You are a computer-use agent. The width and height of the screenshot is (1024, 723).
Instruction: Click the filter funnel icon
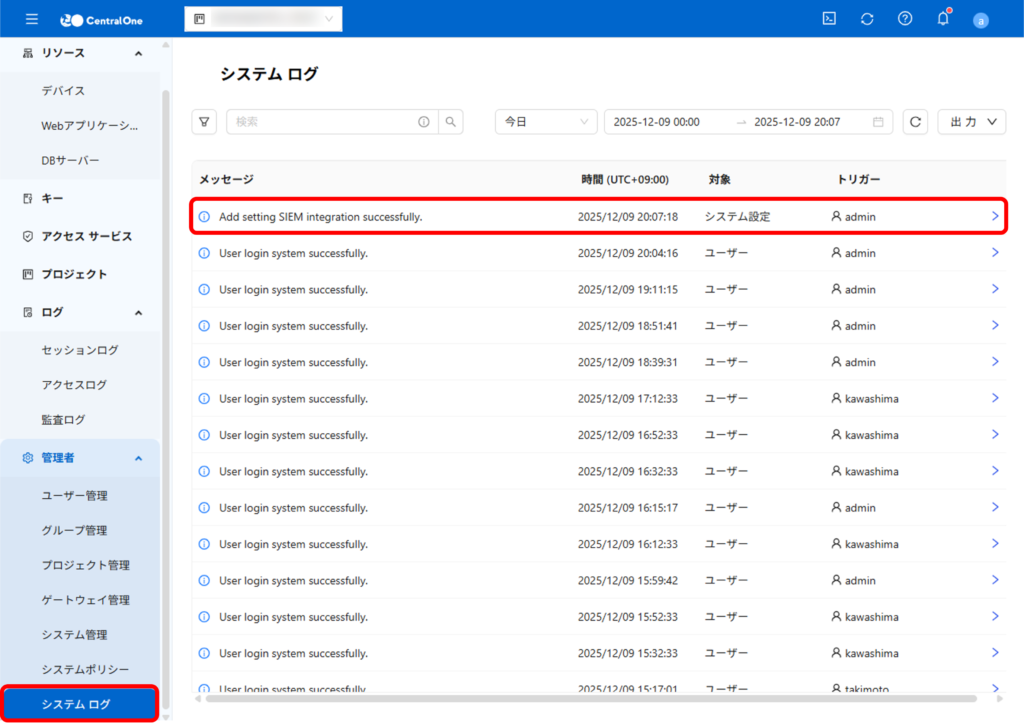(x=204, y=122)
